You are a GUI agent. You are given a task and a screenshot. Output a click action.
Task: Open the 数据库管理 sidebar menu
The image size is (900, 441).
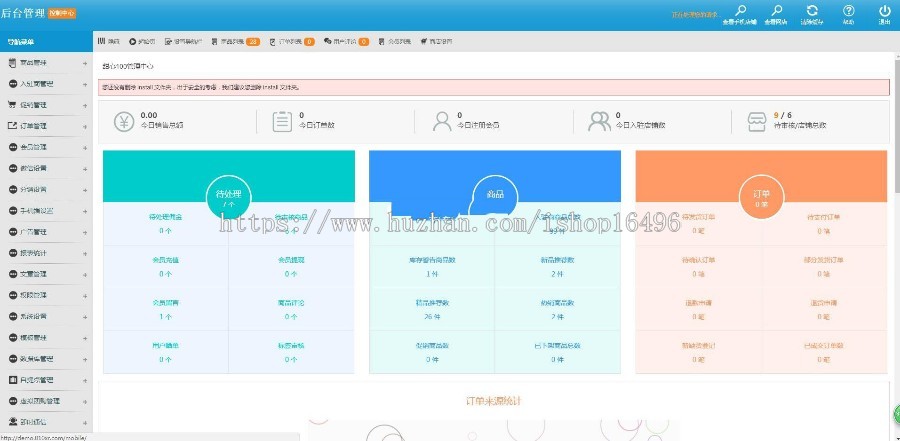(x=46, y=359)
